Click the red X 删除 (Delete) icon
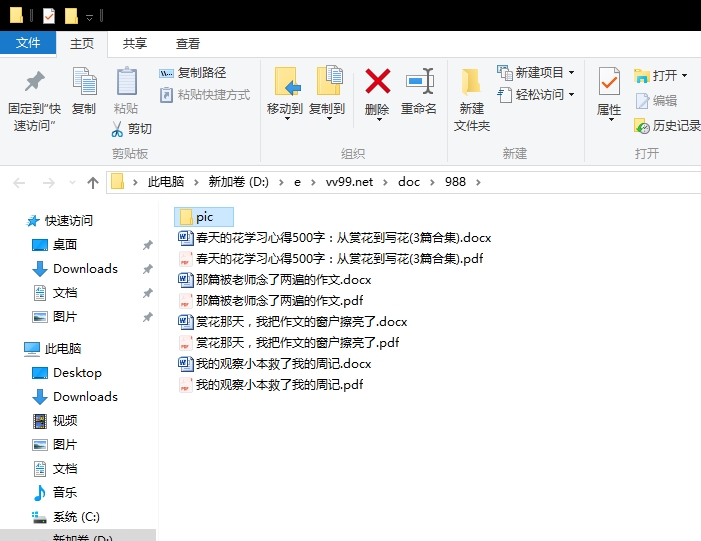701x541 pixels. click(x=377, y=81)
